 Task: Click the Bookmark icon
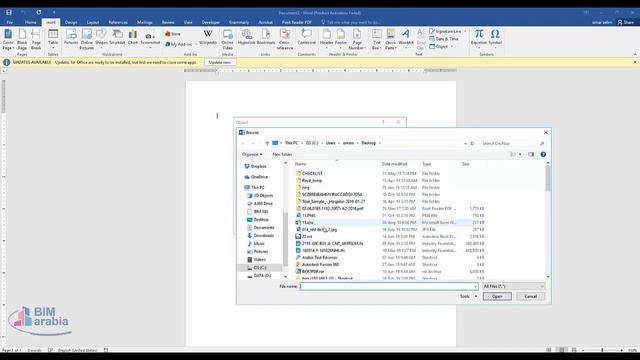(x=266, y=37)
